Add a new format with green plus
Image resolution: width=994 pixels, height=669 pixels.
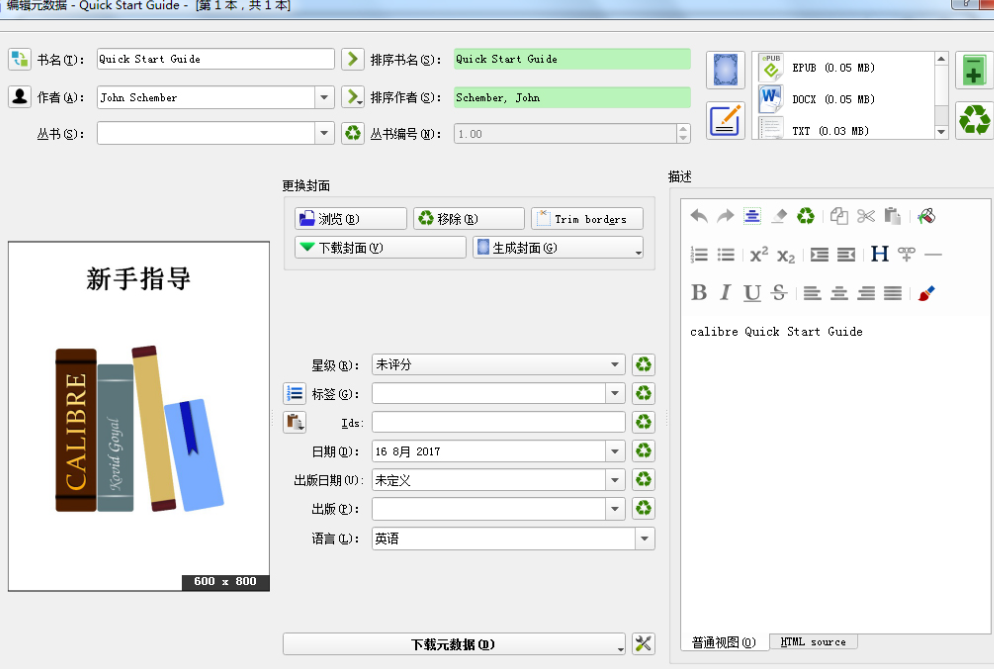974,70
